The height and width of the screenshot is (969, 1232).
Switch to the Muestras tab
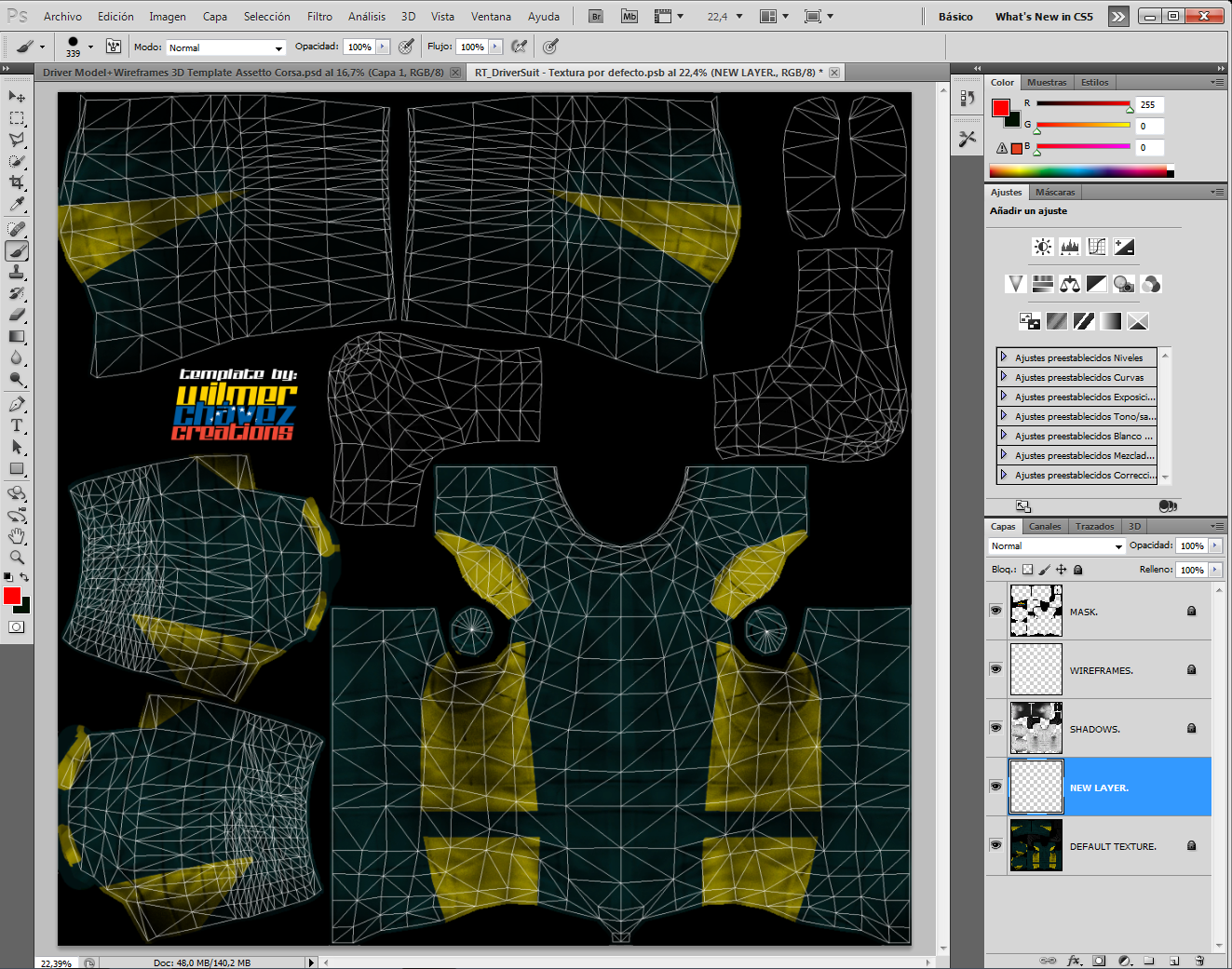tap(1047, 83)
